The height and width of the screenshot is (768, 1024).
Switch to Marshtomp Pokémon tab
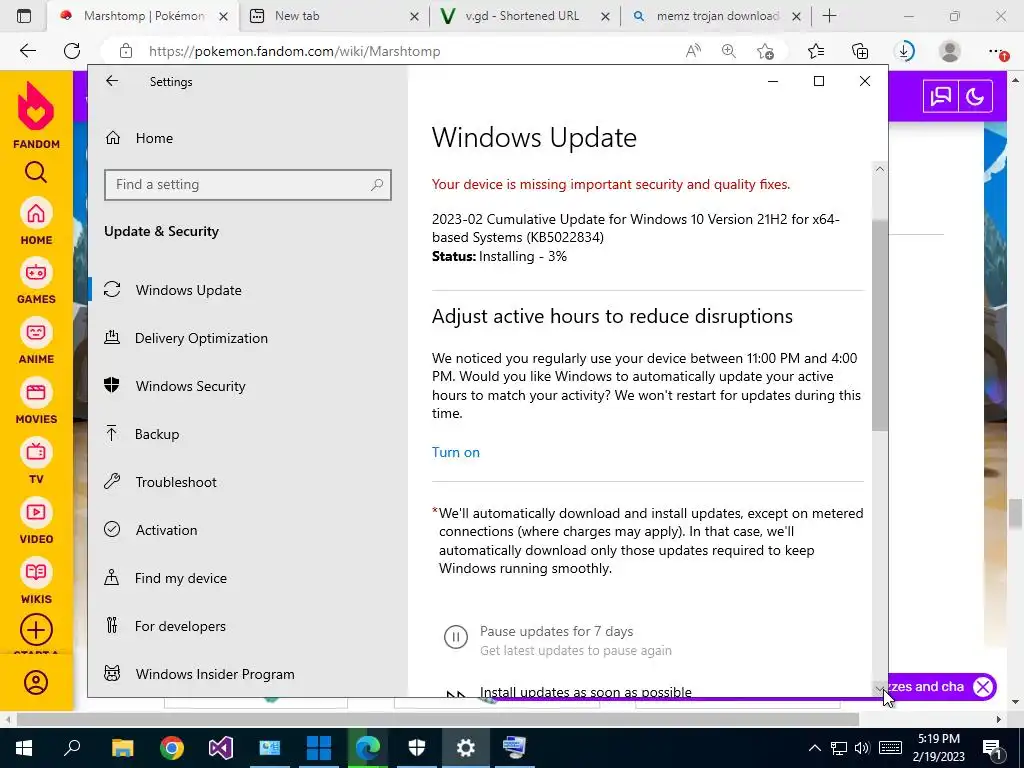point(142,16)
